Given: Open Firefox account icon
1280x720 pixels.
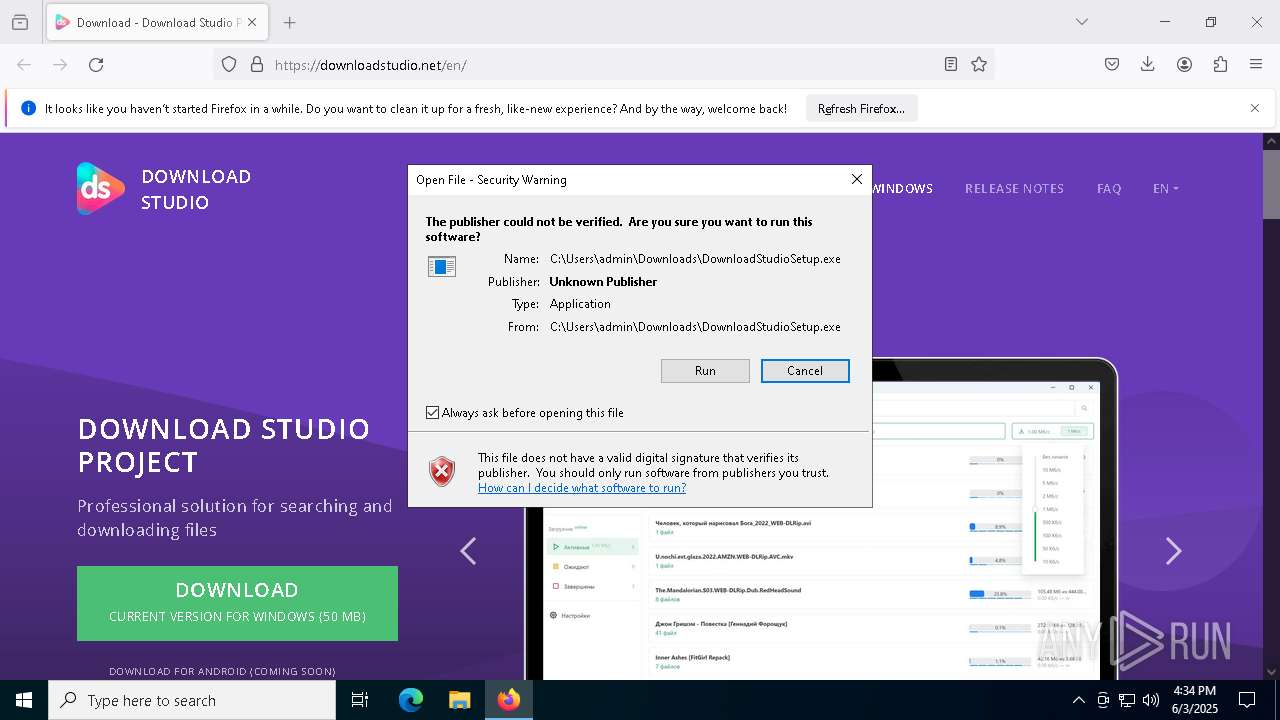Looking at the screenshot, I should (x=1184, y=64).
